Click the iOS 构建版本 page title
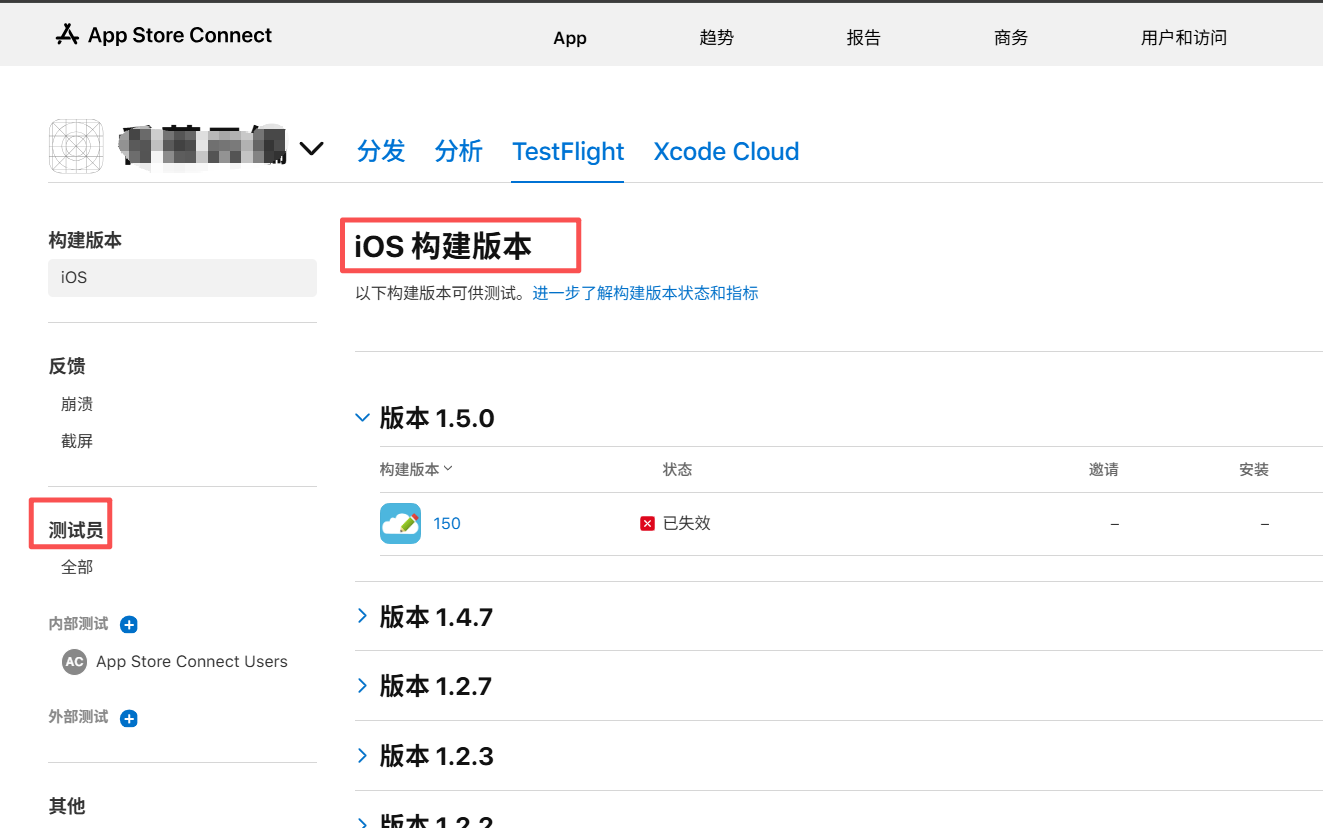Viewport: 1323px width, 828px height. coord(443,246)
